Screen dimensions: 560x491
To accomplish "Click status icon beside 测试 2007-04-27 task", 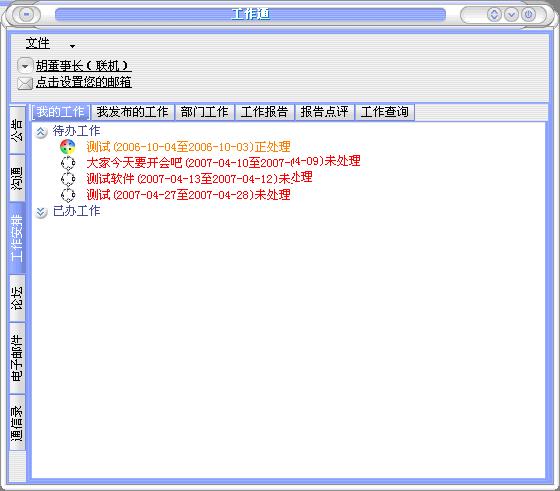I will [68, 195].
